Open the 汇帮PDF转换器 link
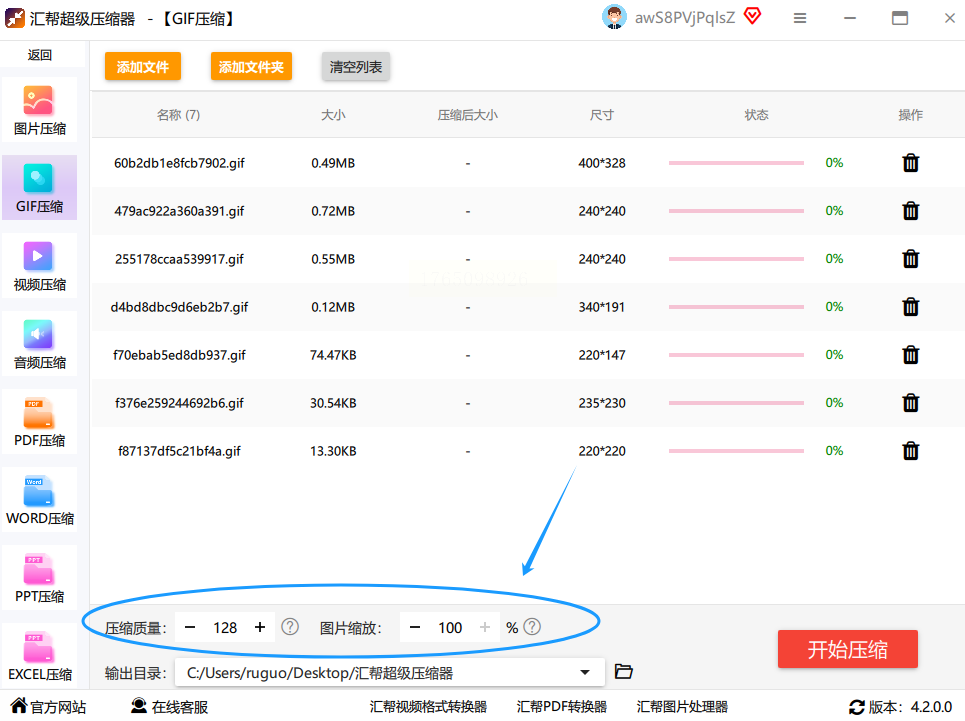This screenshot has width=965, height=721. [561, 707]
